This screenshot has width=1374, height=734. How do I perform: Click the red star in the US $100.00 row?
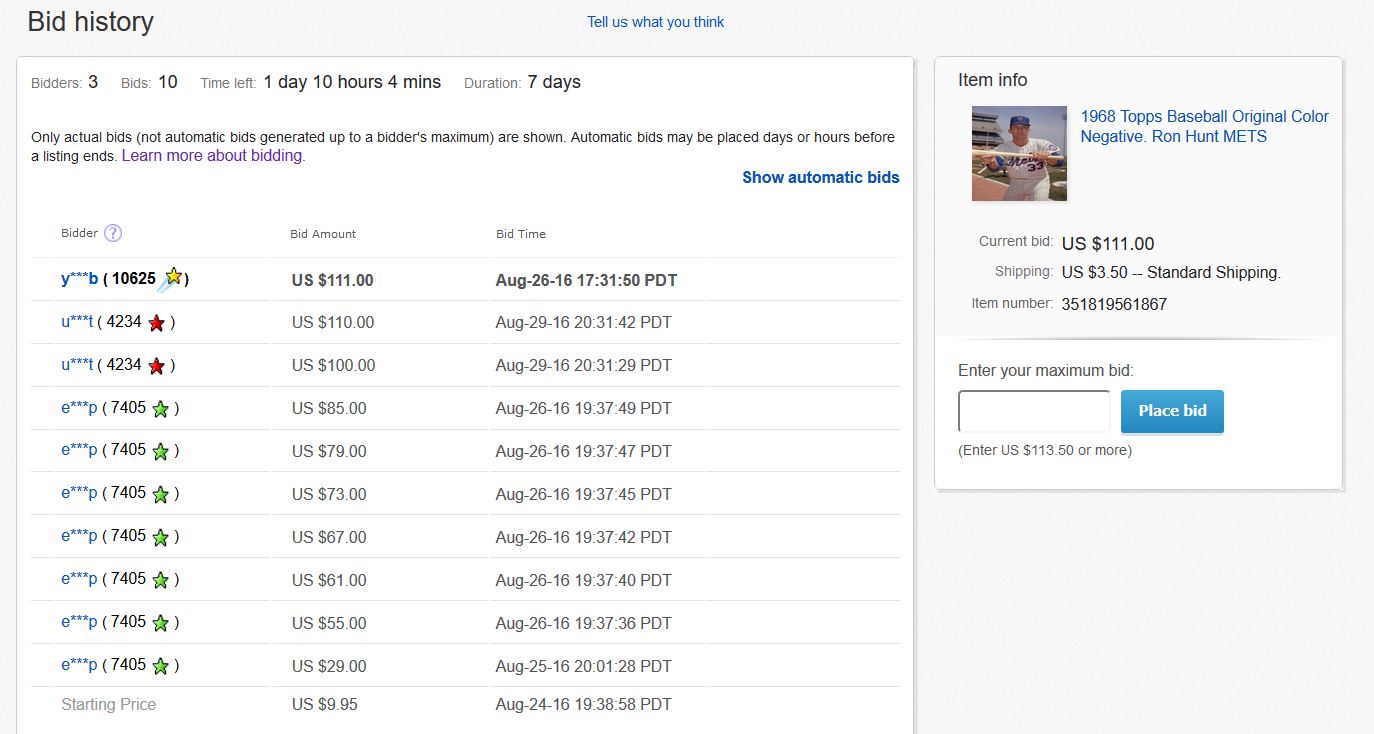pyautogui.click(x=156, y=366)
